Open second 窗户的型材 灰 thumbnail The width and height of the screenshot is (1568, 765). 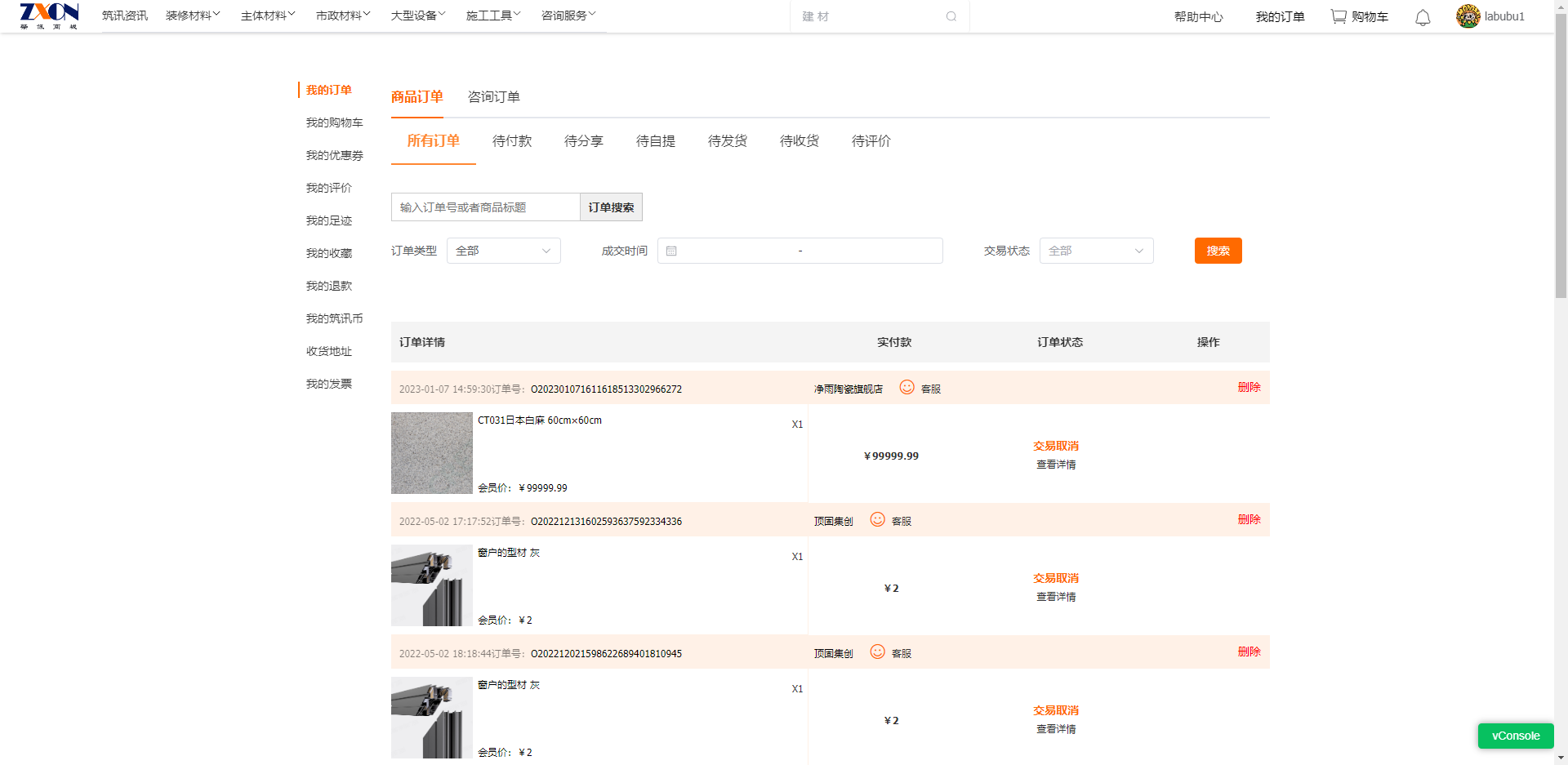coord(432,718)
